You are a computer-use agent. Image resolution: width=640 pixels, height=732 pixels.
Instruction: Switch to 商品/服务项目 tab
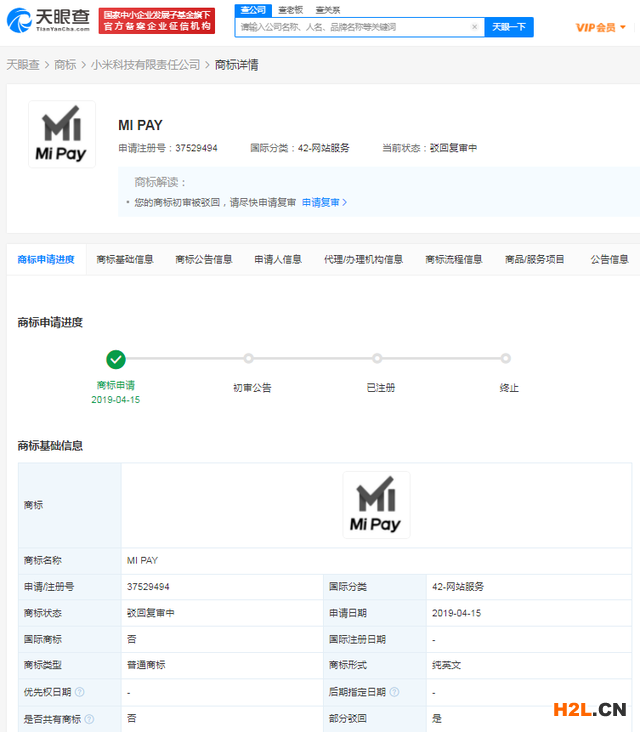tap(535, 259)
